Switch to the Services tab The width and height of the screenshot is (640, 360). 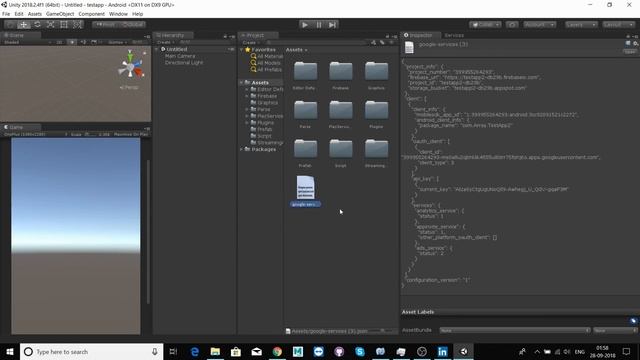(x=454, y=35)
